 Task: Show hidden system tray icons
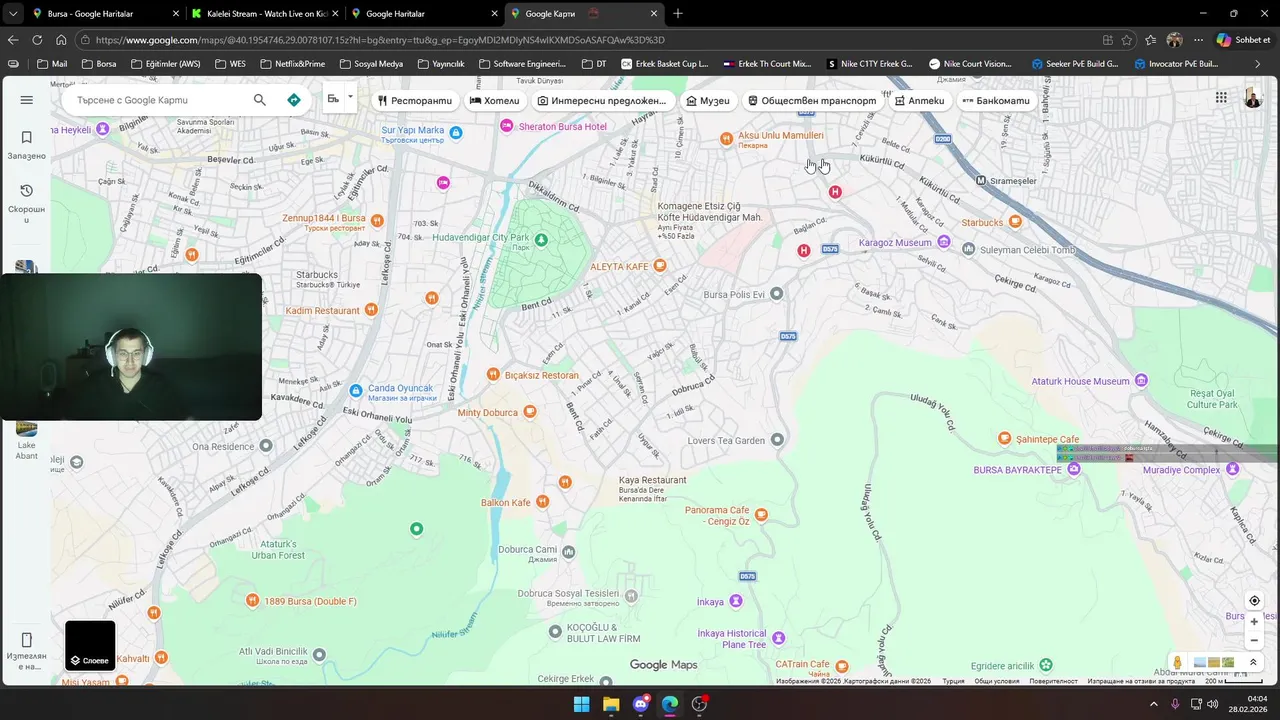1153,704
